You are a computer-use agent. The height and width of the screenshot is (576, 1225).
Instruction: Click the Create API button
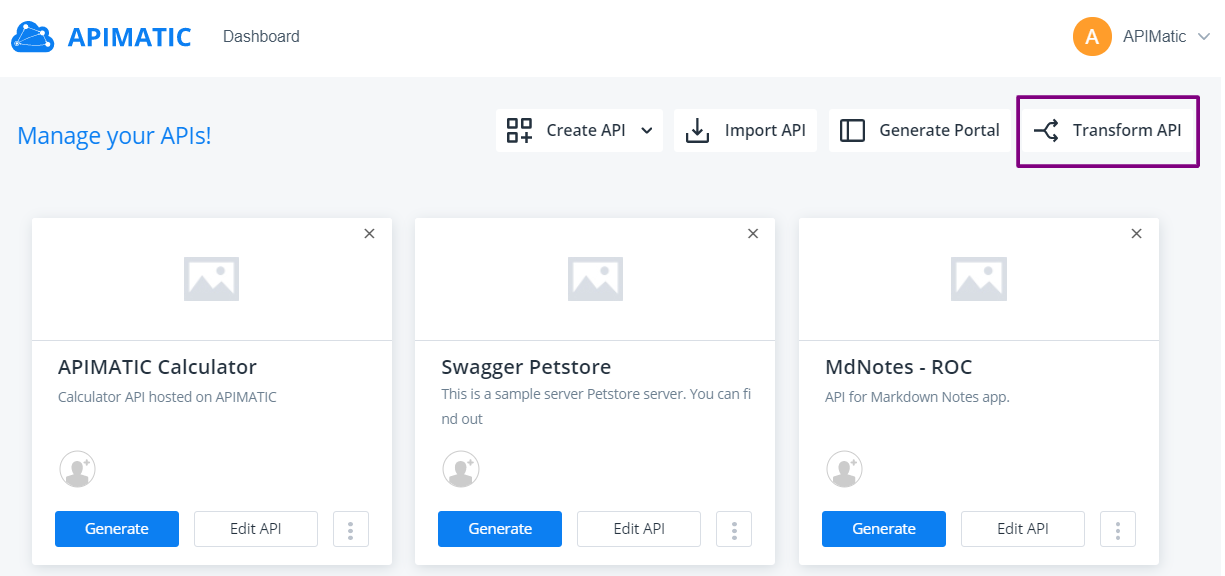click(579, 130)
